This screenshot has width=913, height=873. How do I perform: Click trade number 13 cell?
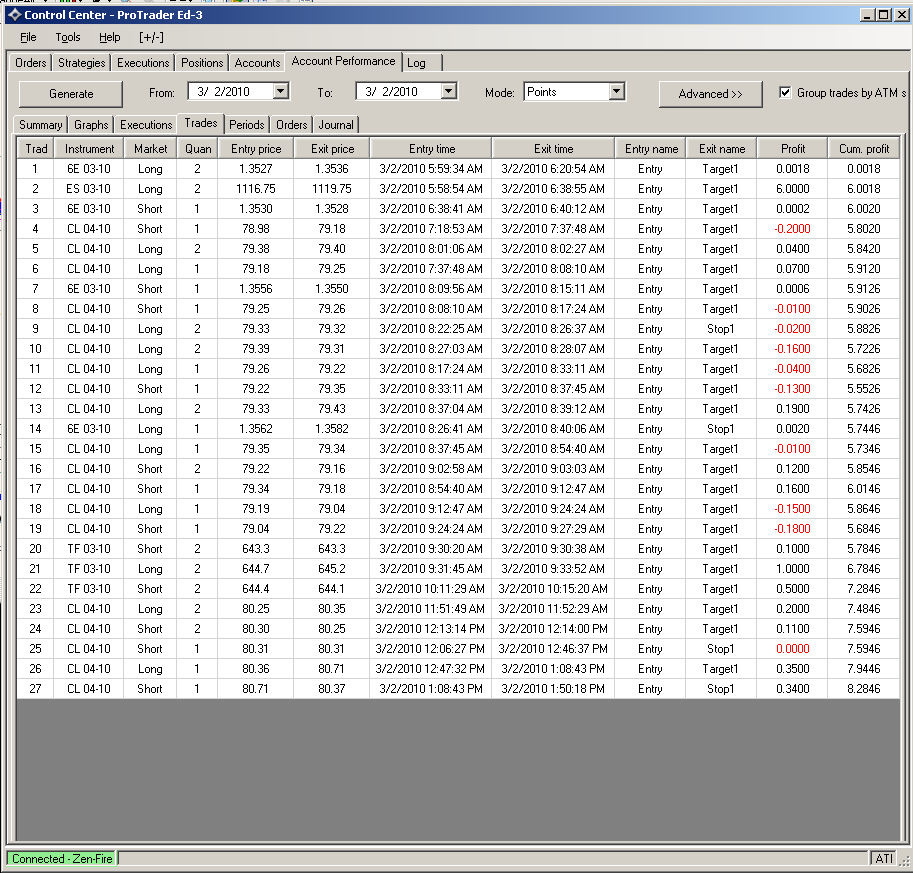click(x=35, y=409)
